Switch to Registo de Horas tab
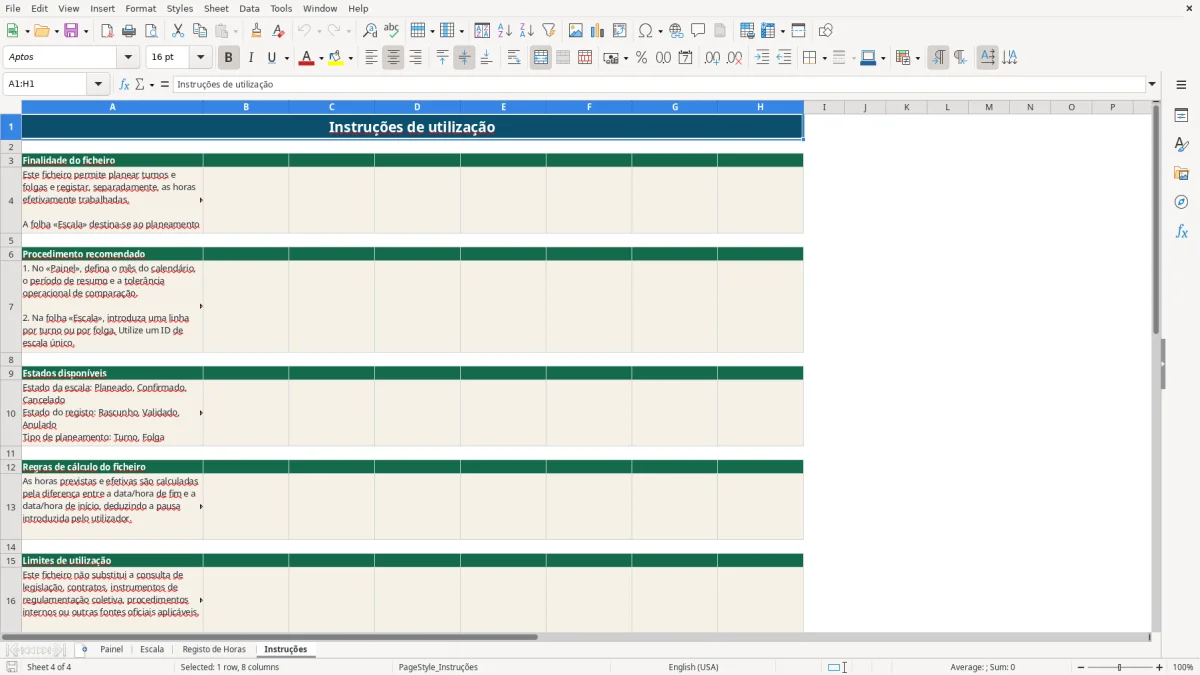The width and height of the screenshot is (1200, 675). [x=214, y=649]
